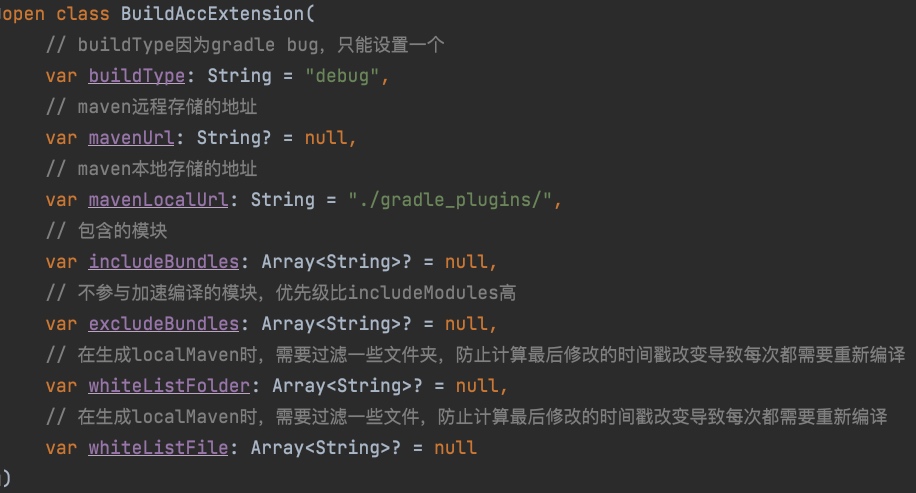Place cursor on includeBundles property
Screen dimensions: 916x493
[x=164, y=262]
